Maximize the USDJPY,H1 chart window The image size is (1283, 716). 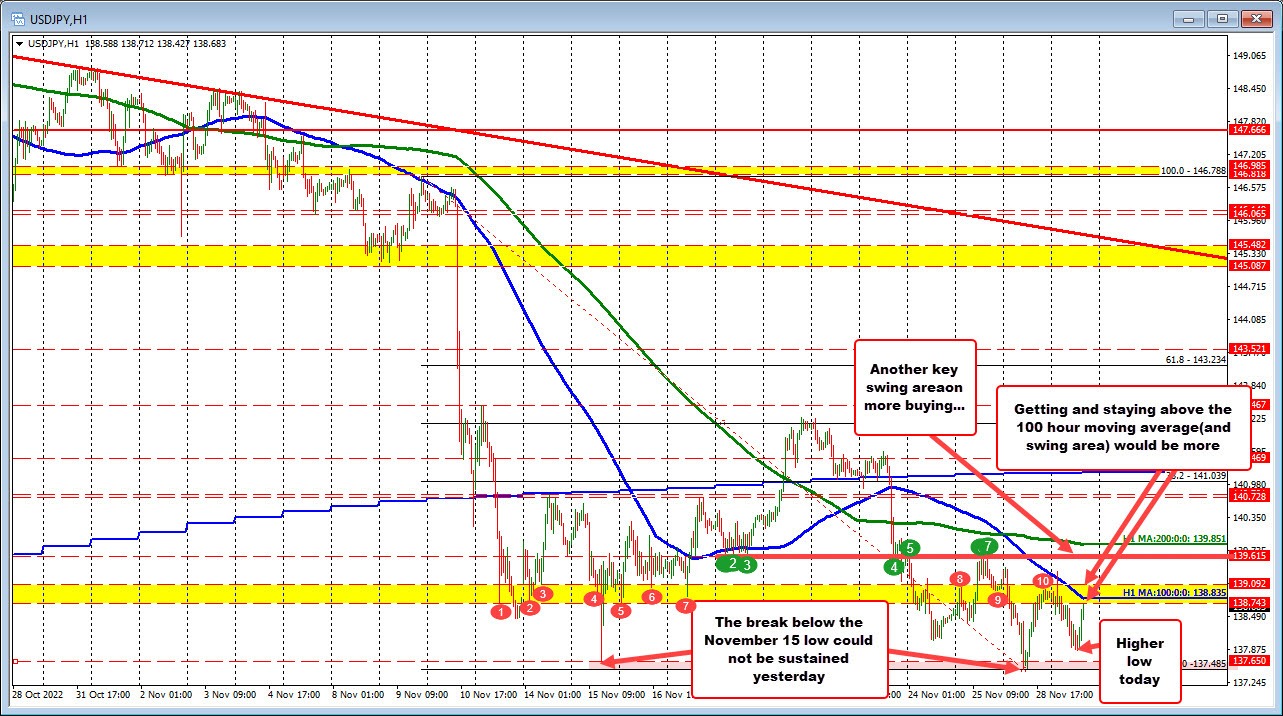(1220, 18)
